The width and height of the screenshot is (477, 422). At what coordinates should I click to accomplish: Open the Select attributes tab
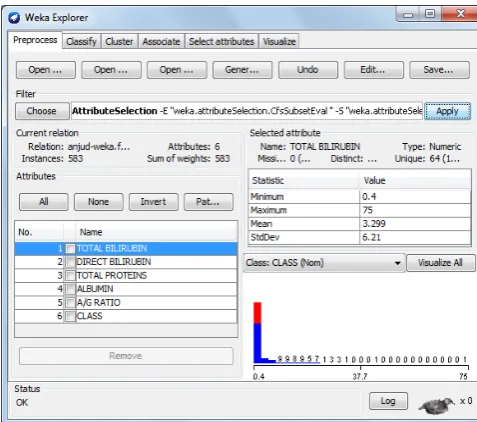pyautogui.click(x=222, y=42)
